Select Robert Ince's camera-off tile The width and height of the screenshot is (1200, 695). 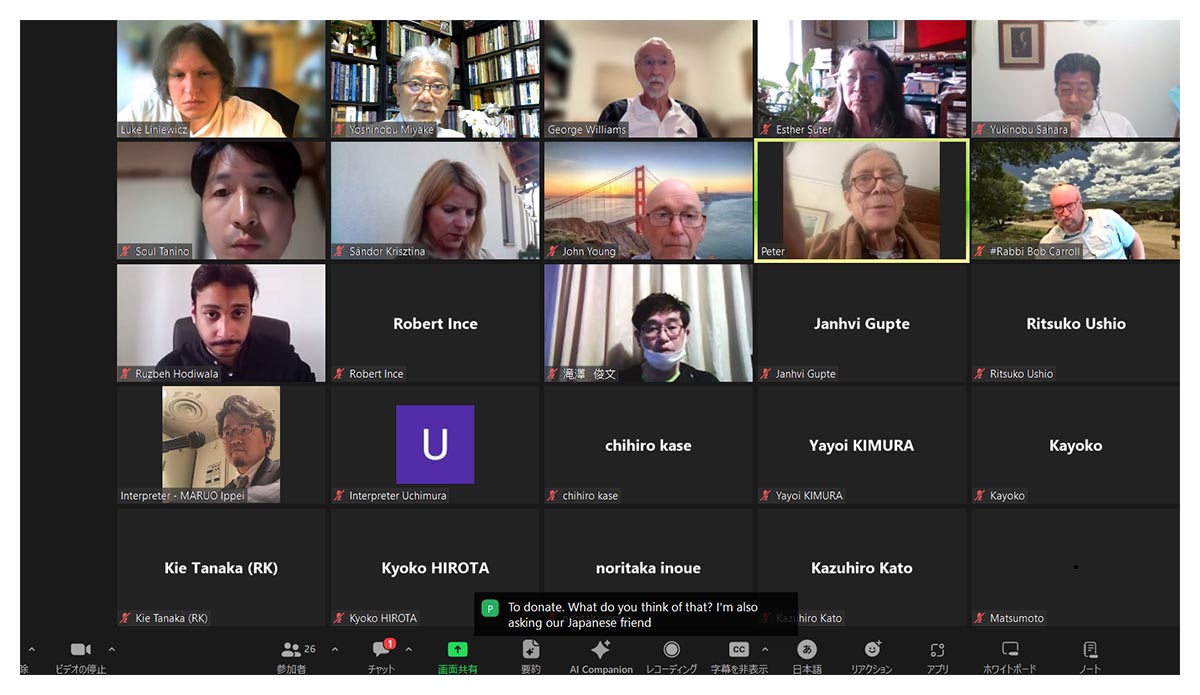click(x=435, y=323)
